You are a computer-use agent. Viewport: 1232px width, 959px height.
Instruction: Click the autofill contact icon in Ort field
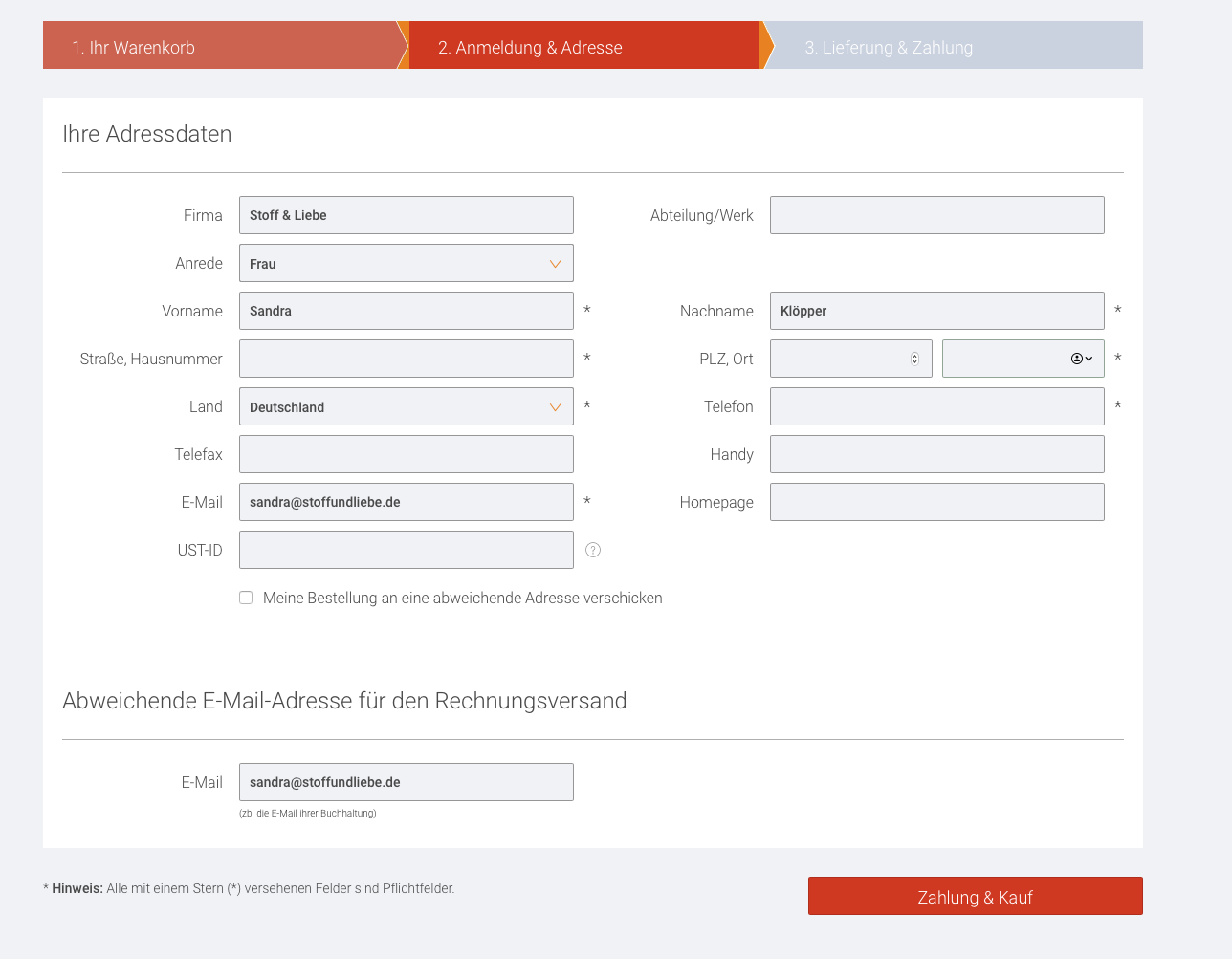1081,359
